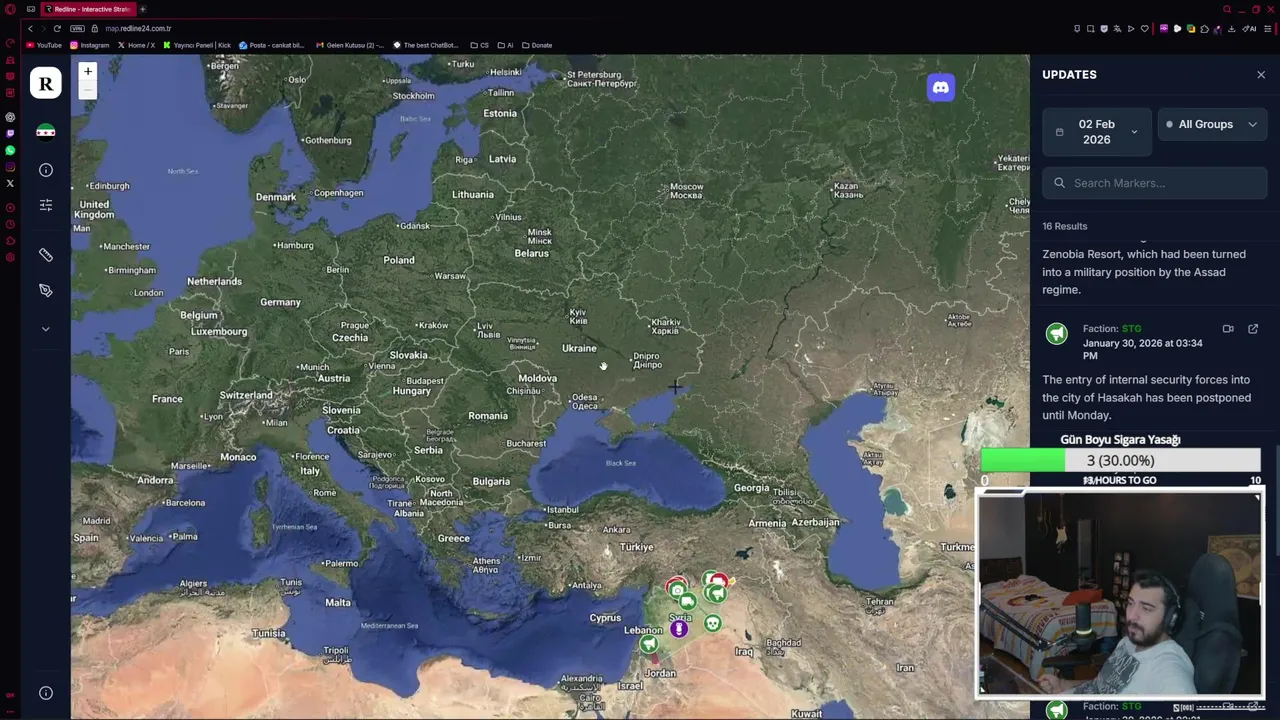
Task: Open the Discord button on the map
Action: click(x=940, y=88)
